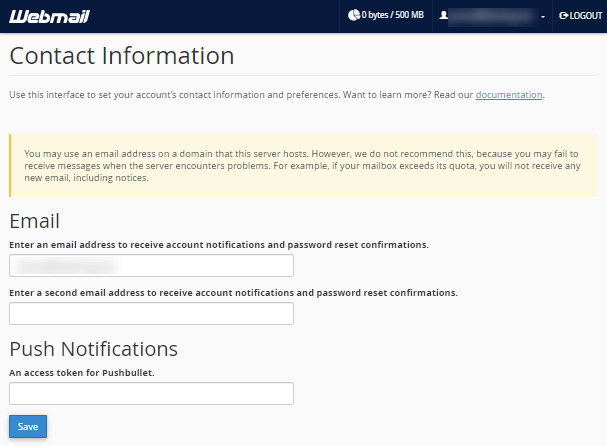Open the documentation link
Screen dimensions: 607x446
509,95
